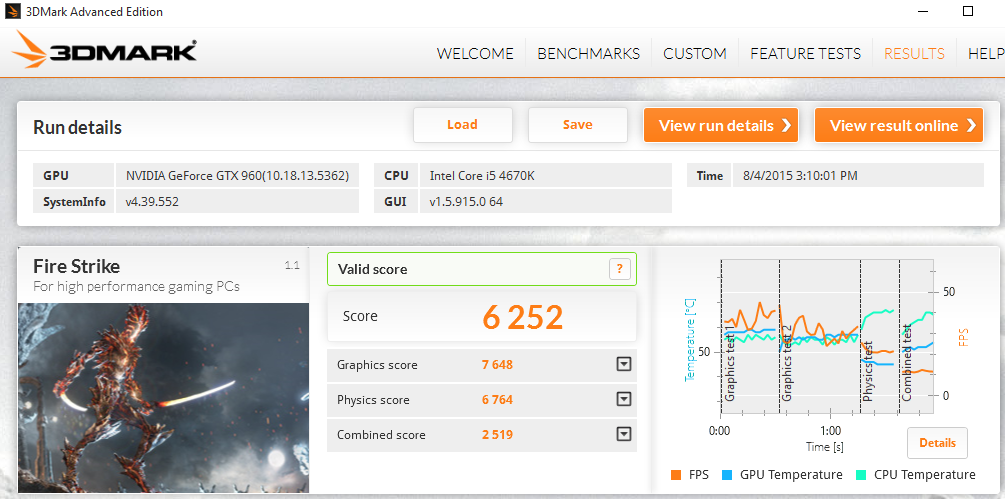Click the Save result button

(x=577, y=125)
